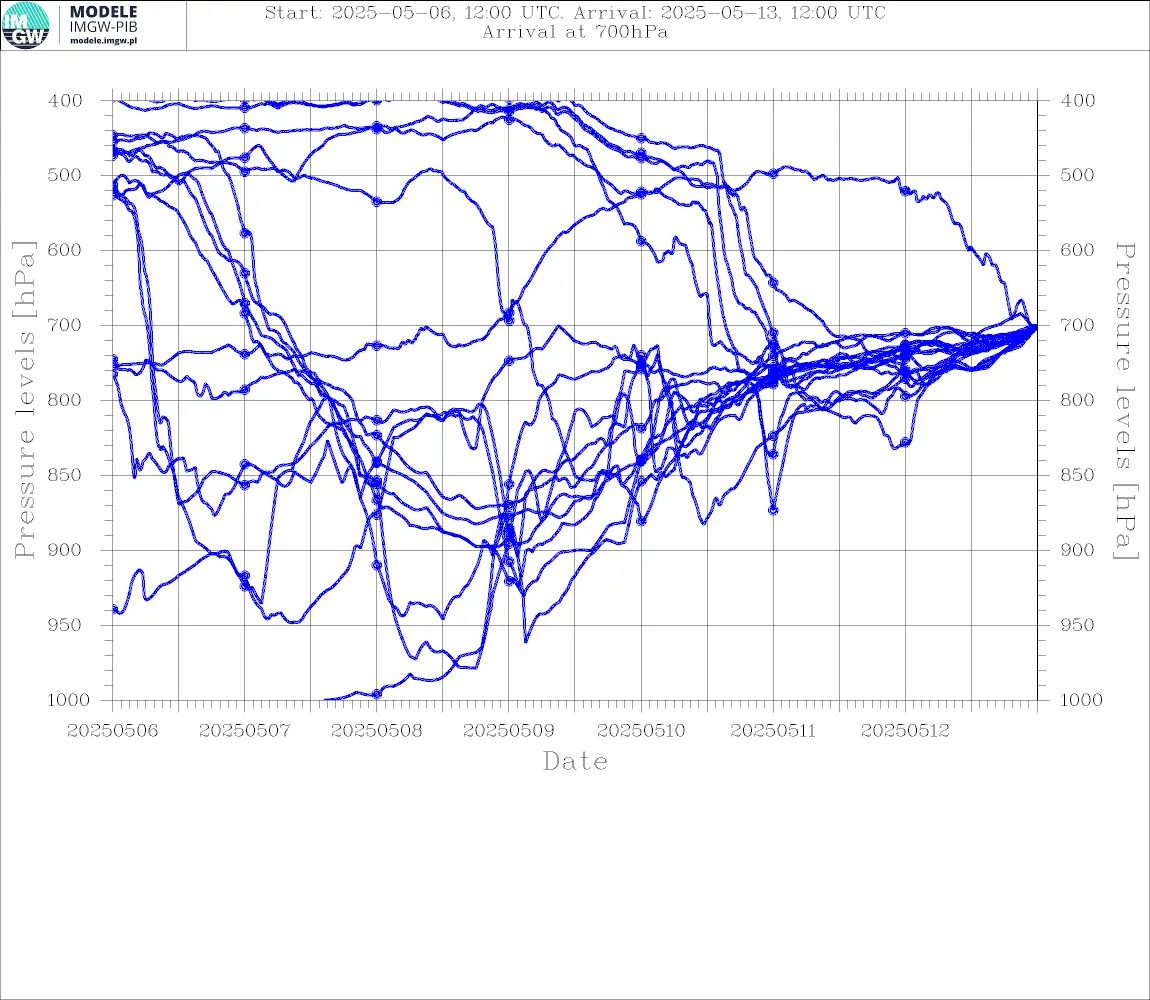The image size is (1150, 1000).
Task: Click the 'Arrival at 700hPa' subtitle
Action: click(575, 32)
